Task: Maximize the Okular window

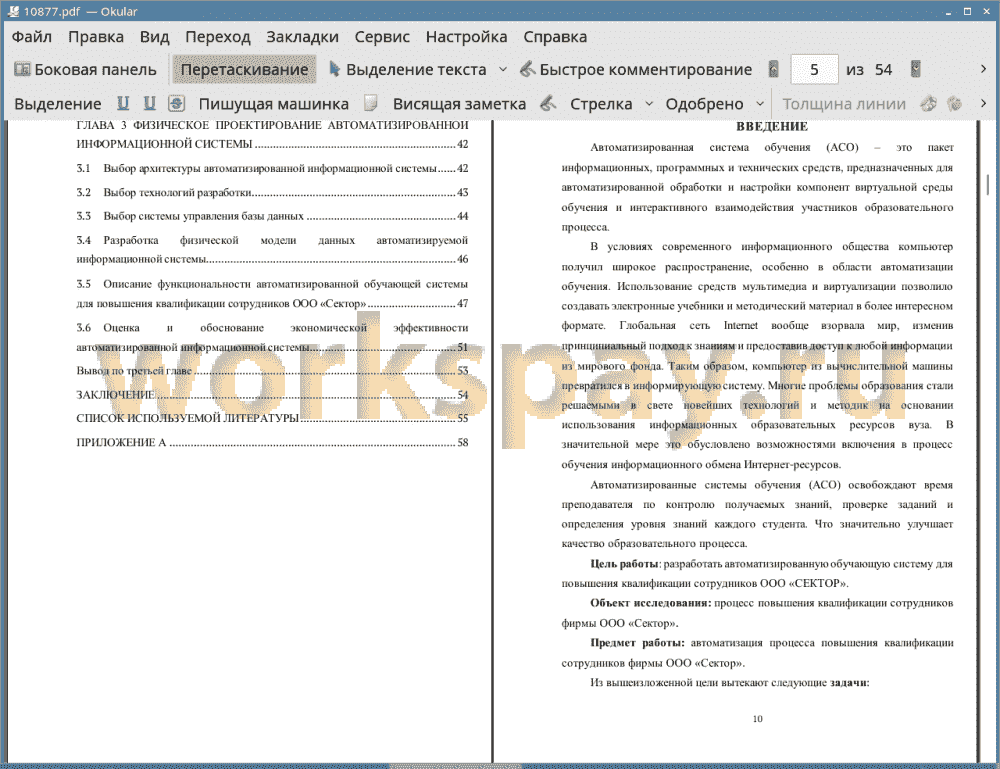Action: [x=967, y=11]
